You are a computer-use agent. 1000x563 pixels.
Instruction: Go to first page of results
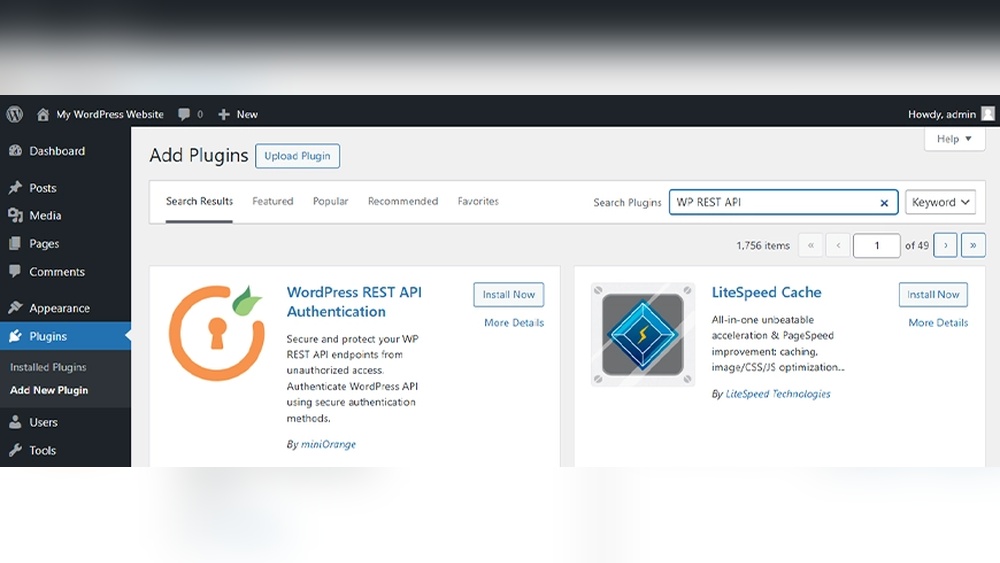pos(811,245)
